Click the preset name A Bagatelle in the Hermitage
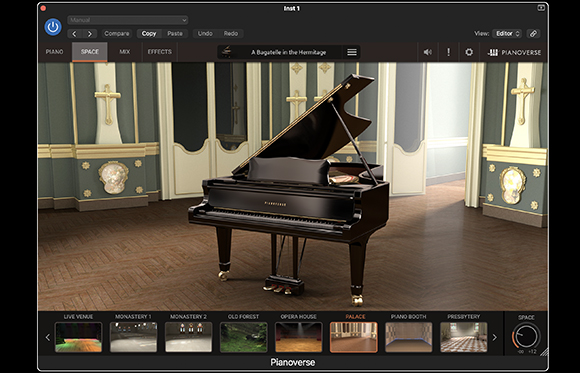The width and height of the screenshot is (580, 373). pos(289,53)
